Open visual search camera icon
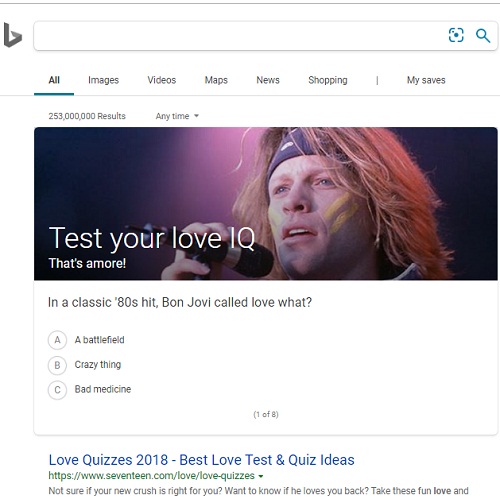This screenshot has width=500, height=499. (x=456, y=35)
